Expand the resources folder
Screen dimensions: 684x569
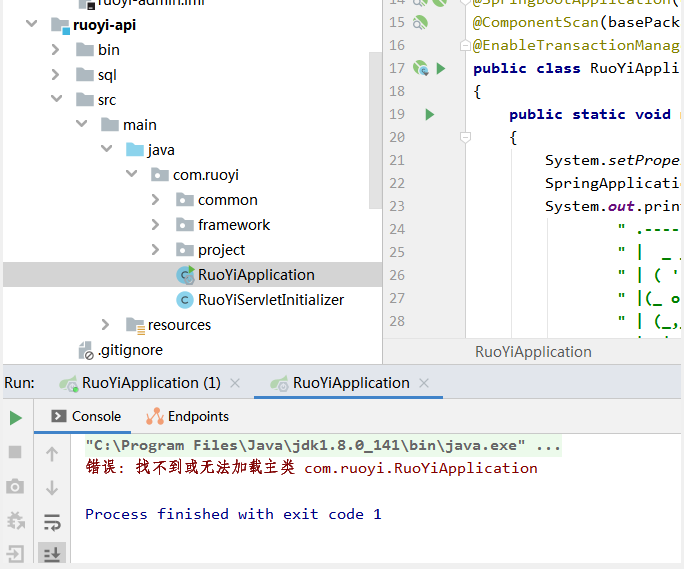[105, 325]
